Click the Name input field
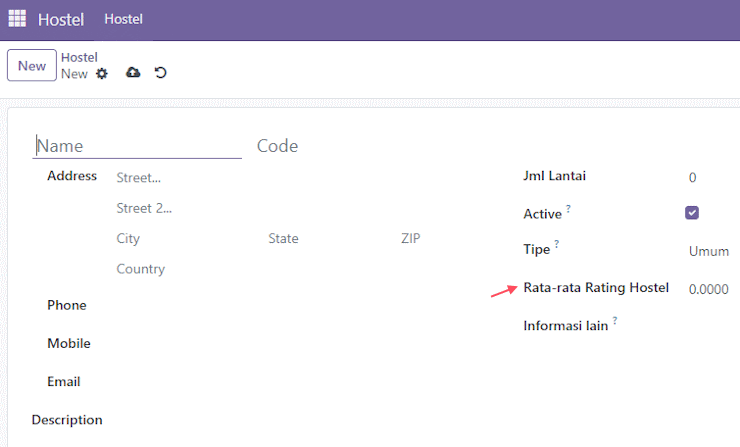 (137, 146)
